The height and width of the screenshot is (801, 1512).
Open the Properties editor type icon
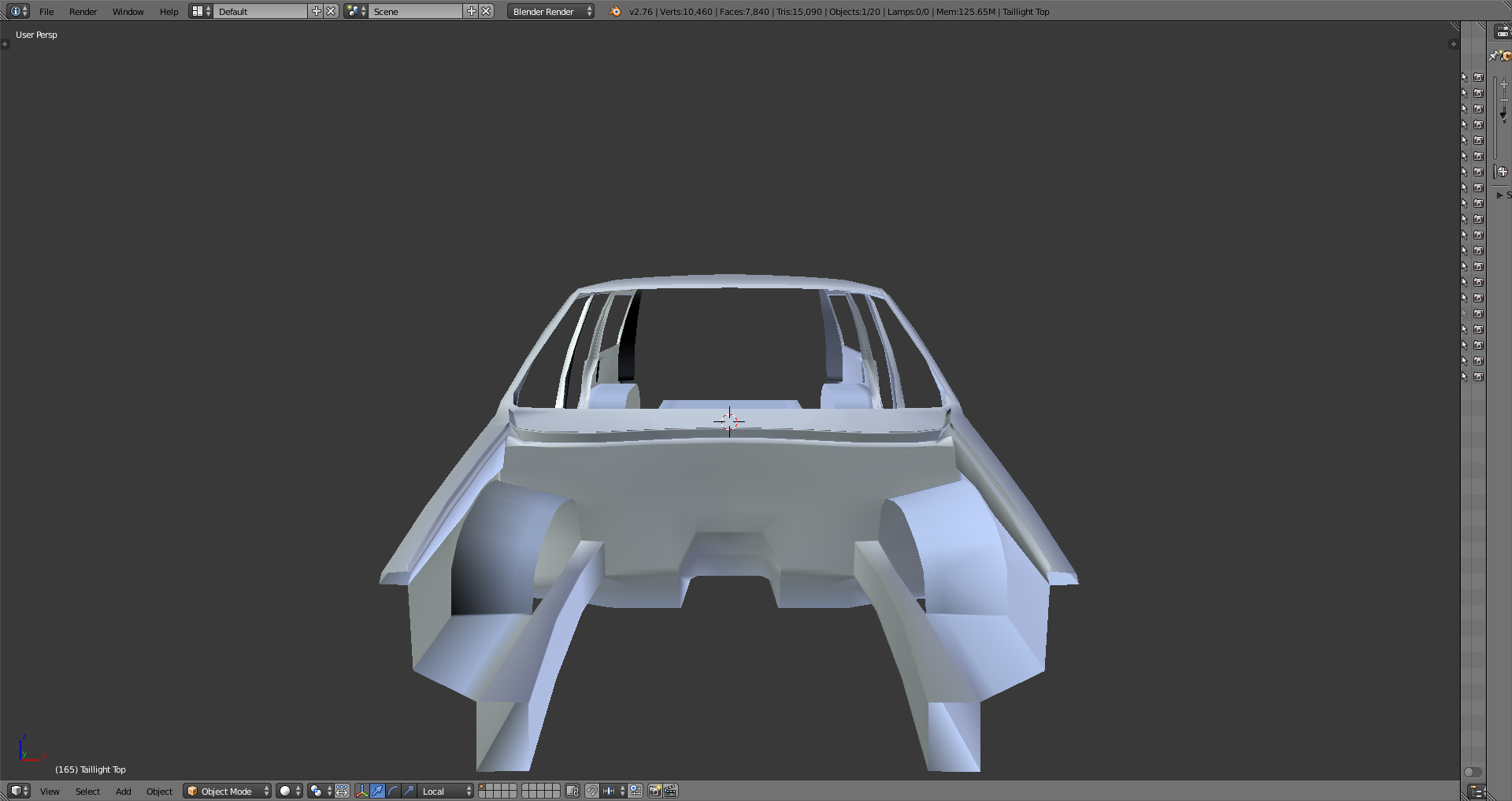1503,32
